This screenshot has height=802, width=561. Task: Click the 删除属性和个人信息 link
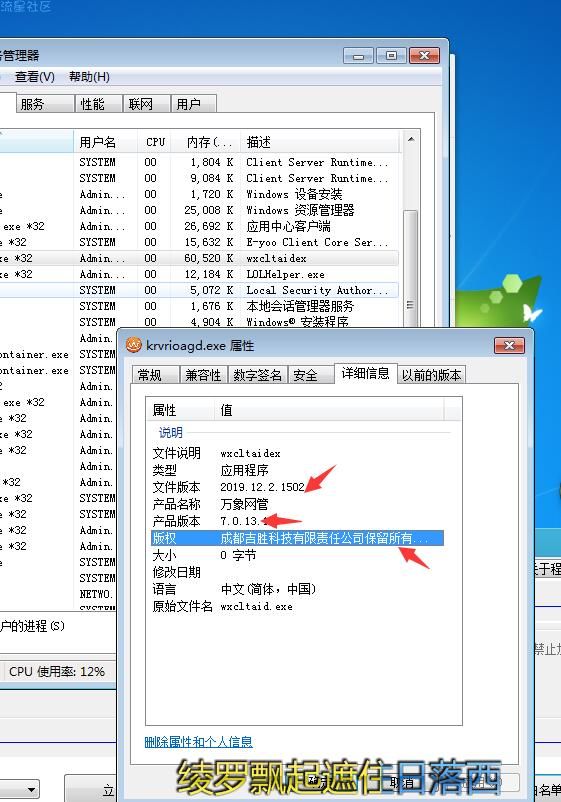tap(198, 742)
